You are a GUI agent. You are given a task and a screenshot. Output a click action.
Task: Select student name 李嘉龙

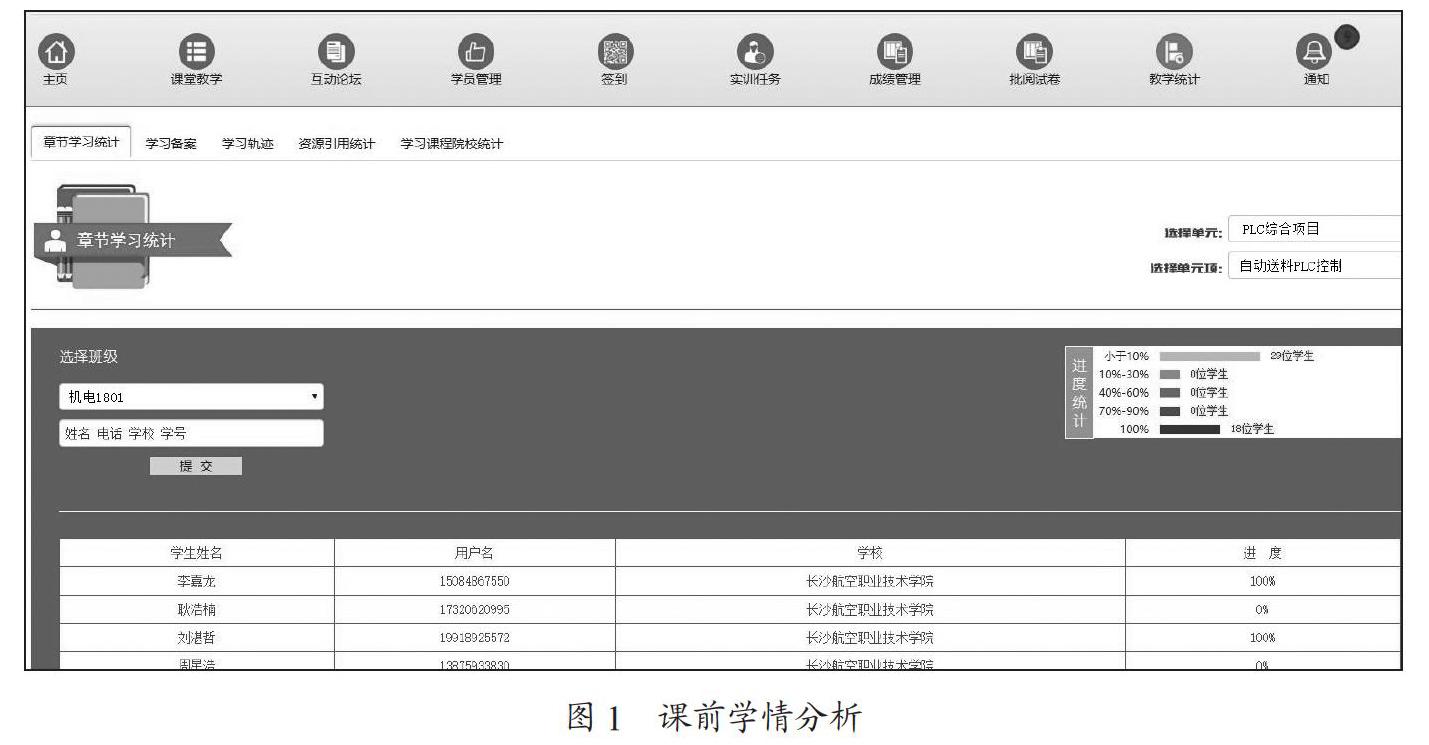click(x=196, y=581)
